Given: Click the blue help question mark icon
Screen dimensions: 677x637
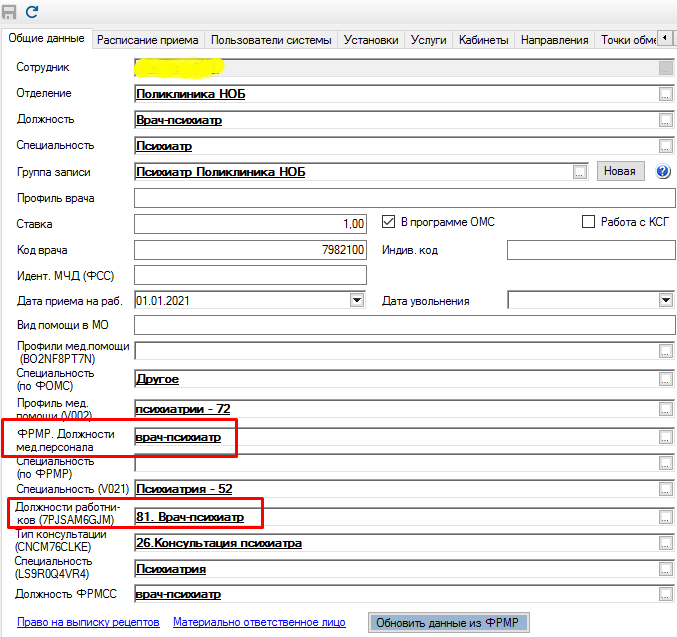Looking at the screenshot, I should (x=662, y=171).
